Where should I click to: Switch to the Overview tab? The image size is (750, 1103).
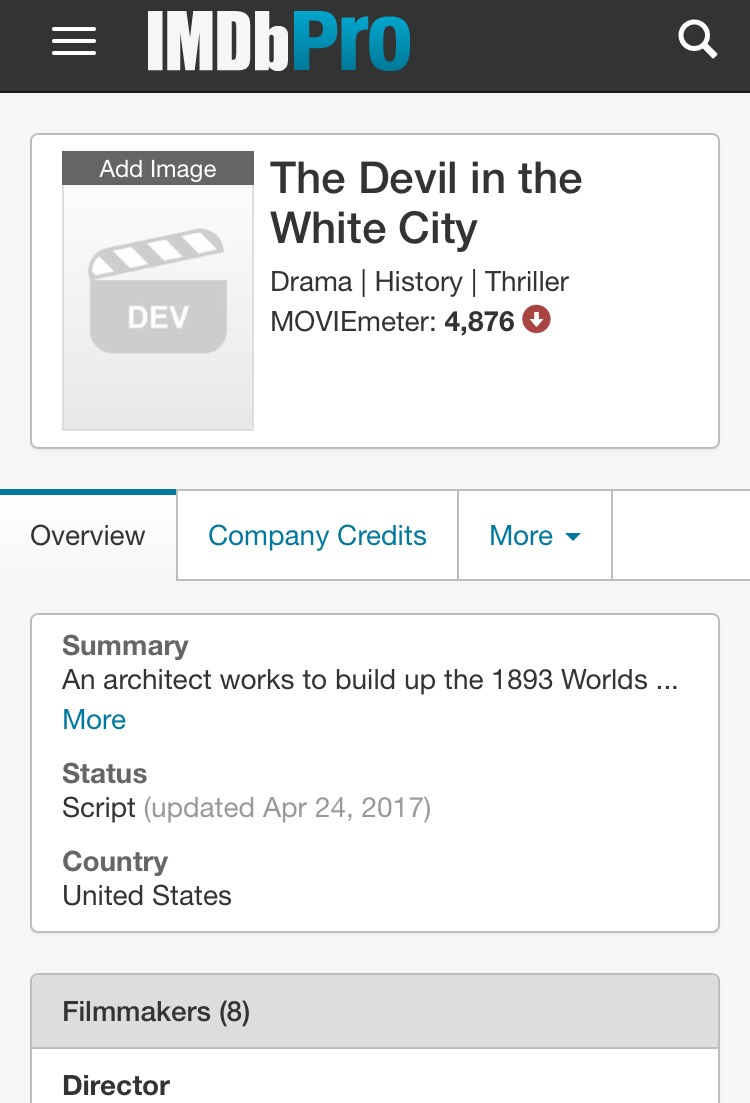click(88, 535)
